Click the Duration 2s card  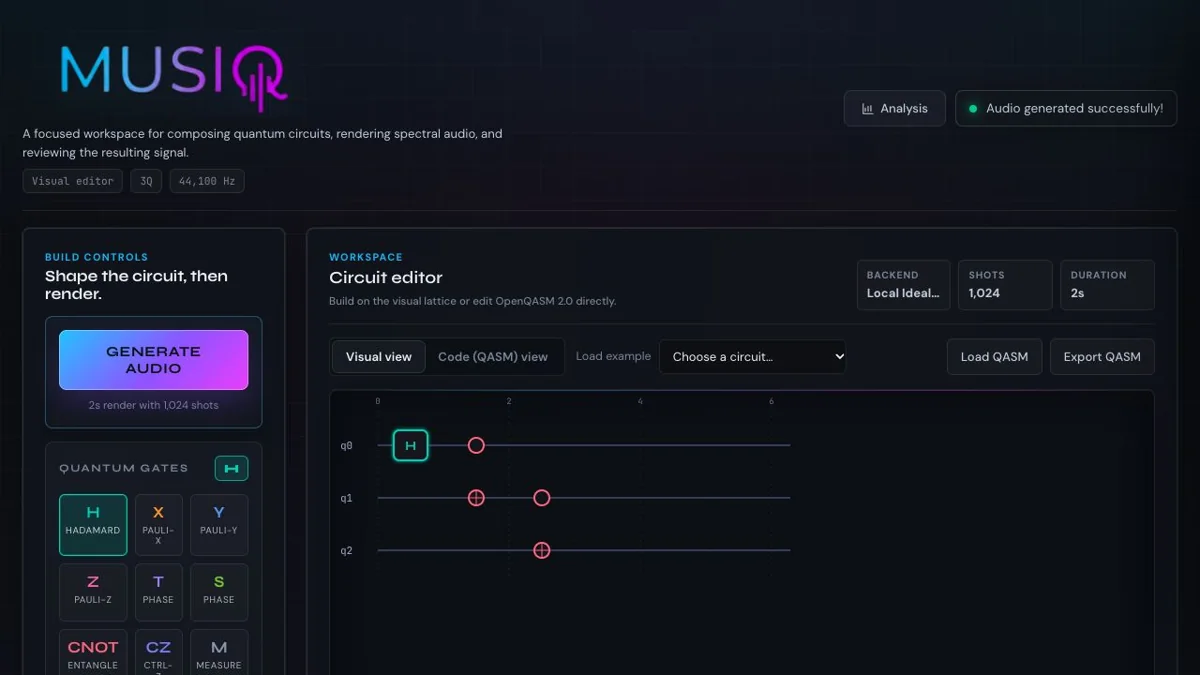click(x=1107, y=285)
